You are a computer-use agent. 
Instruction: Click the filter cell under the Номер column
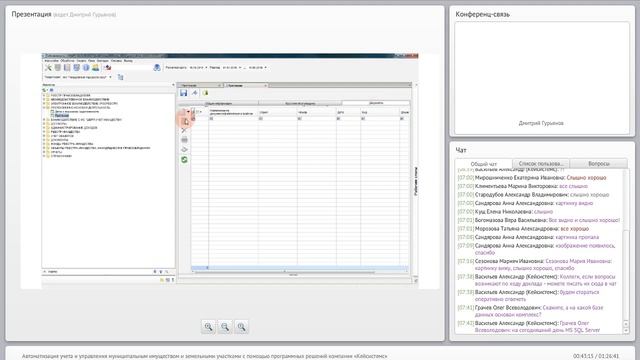(x=317, y=118)
